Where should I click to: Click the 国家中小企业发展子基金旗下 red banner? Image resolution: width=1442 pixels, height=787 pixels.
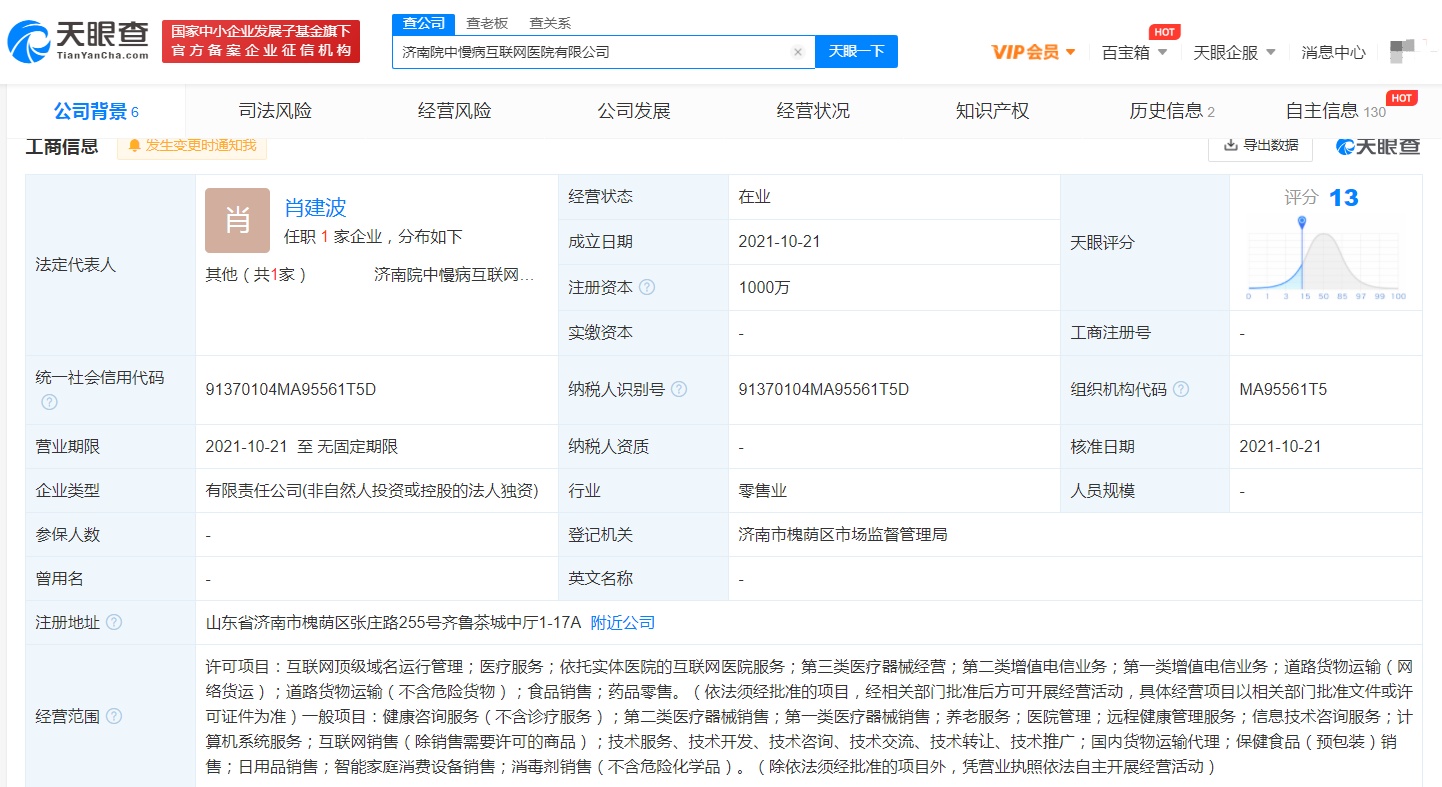click(x=261, y=41)
